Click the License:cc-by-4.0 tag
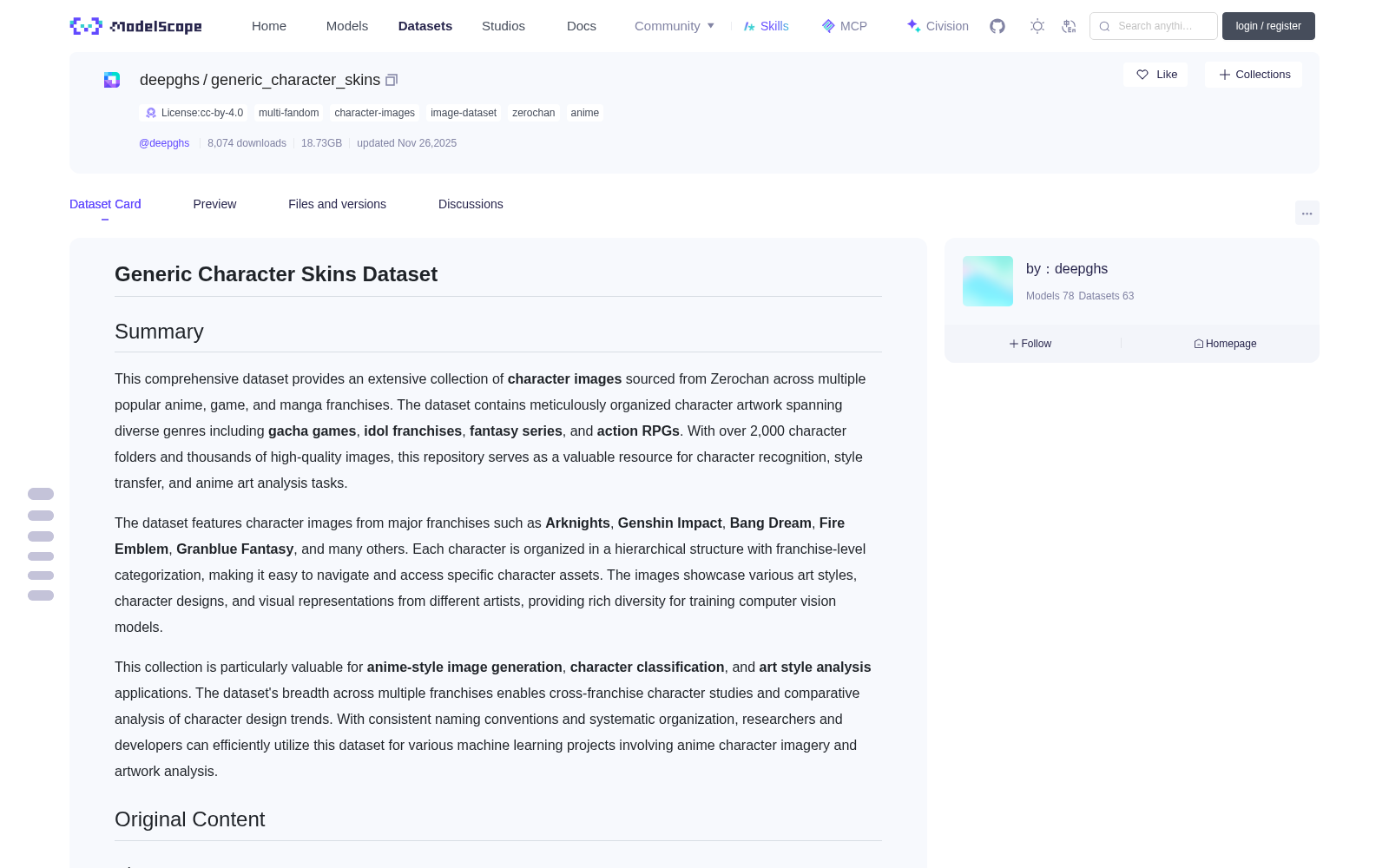Image resolution: width=1389 pixels, height=868 pixels. (194, 113)
